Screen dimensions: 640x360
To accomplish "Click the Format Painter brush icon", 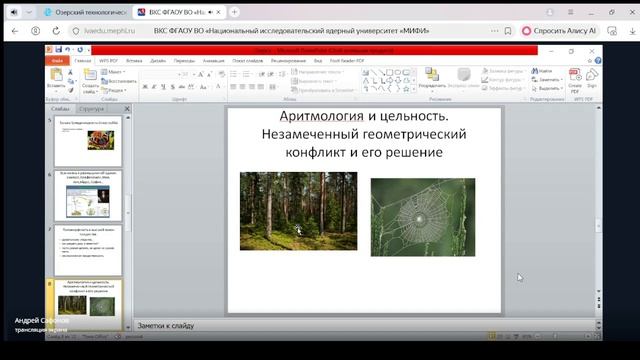I will point(71,90).
